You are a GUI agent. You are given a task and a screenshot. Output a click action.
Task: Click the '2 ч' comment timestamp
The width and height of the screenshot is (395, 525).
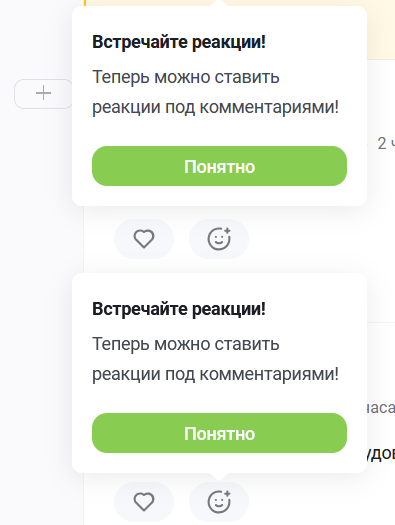[x=386, y=144]
